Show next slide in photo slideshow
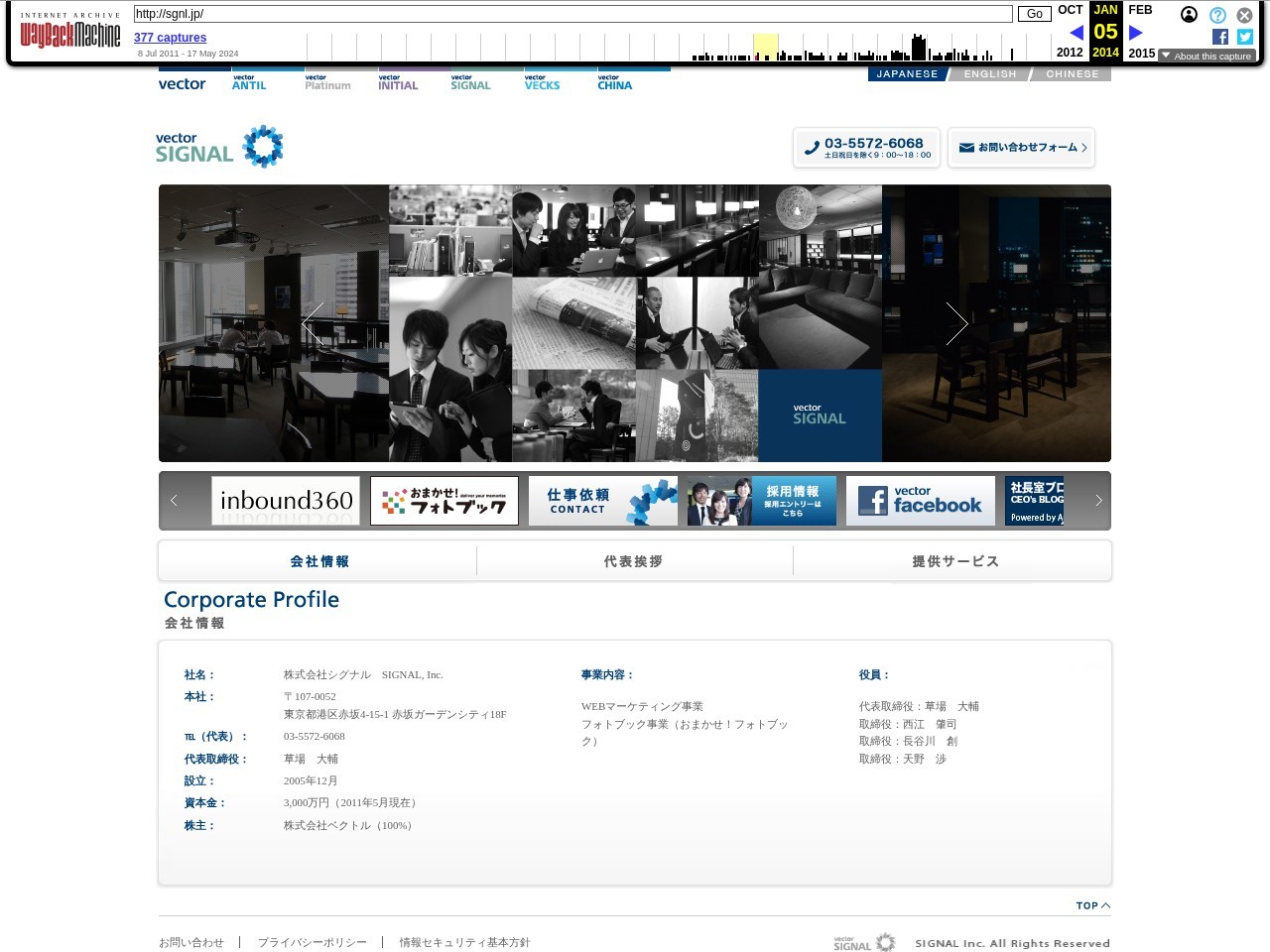 point(956,323)
